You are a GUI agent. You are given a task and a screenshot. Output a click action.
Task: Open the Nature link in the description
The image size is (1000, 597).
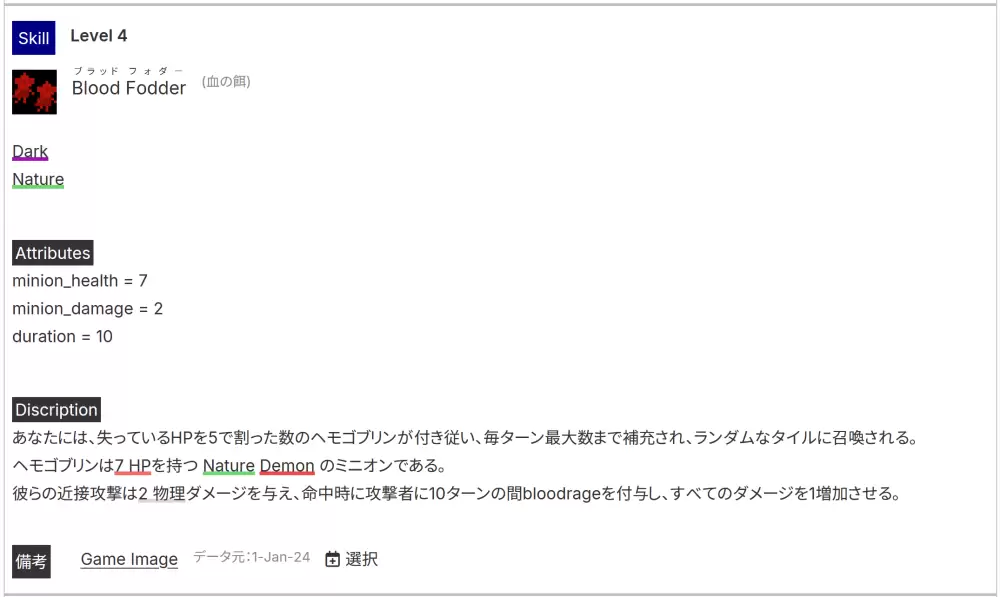pyautogui.click(x=229, y=466)
